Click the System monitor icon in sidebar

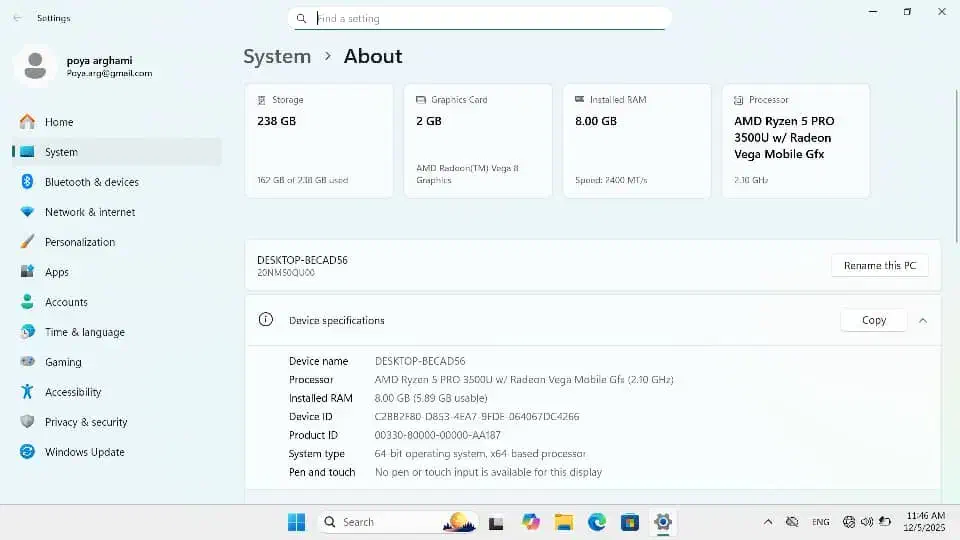(x=27, y=152)
